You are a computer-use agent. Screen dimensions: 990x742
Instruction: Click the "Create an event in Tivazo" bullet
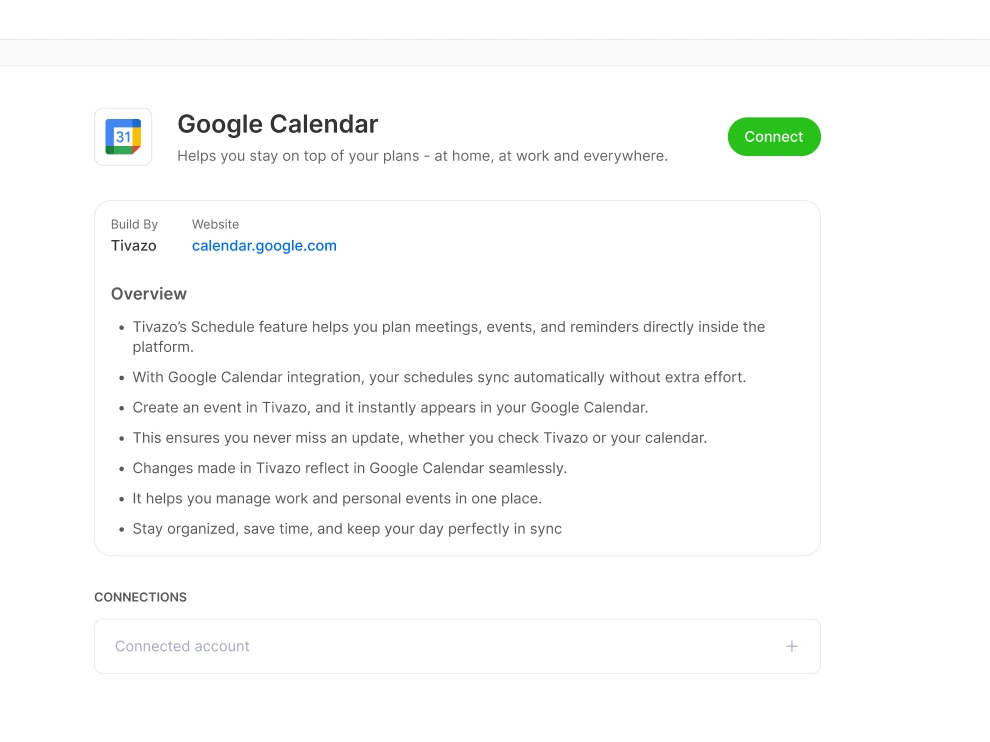point(390,408)
